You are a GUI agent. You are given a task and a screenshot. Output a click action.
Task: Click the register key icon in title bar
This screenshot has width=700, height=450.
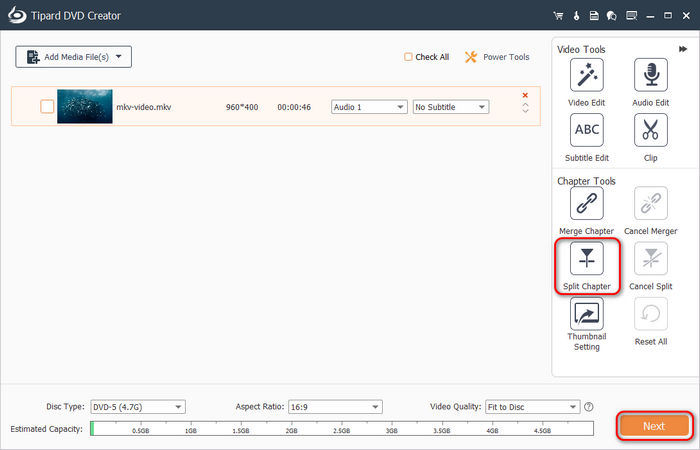click(x=576, y=16)
